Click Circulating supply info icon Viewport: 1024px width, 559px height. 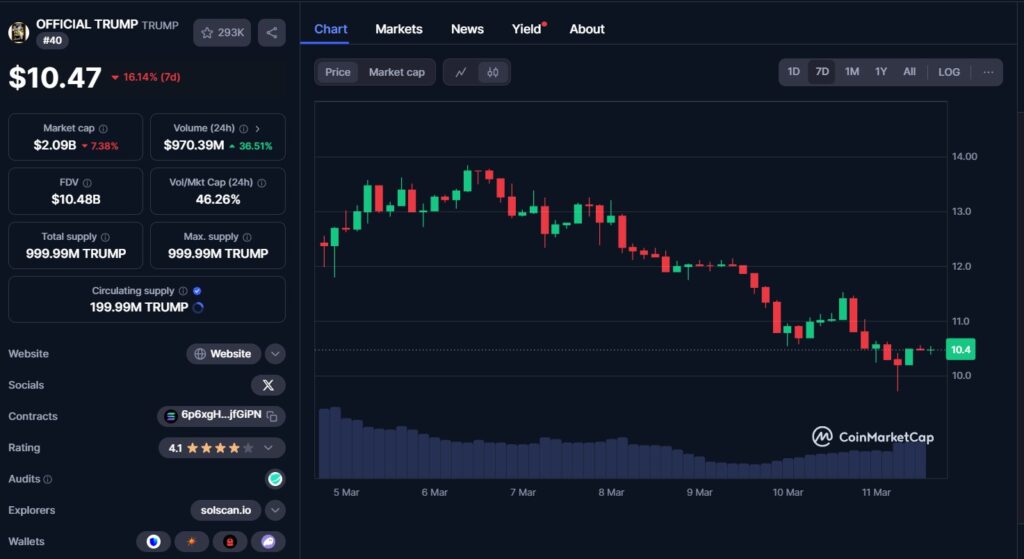[x=184, y=291]
